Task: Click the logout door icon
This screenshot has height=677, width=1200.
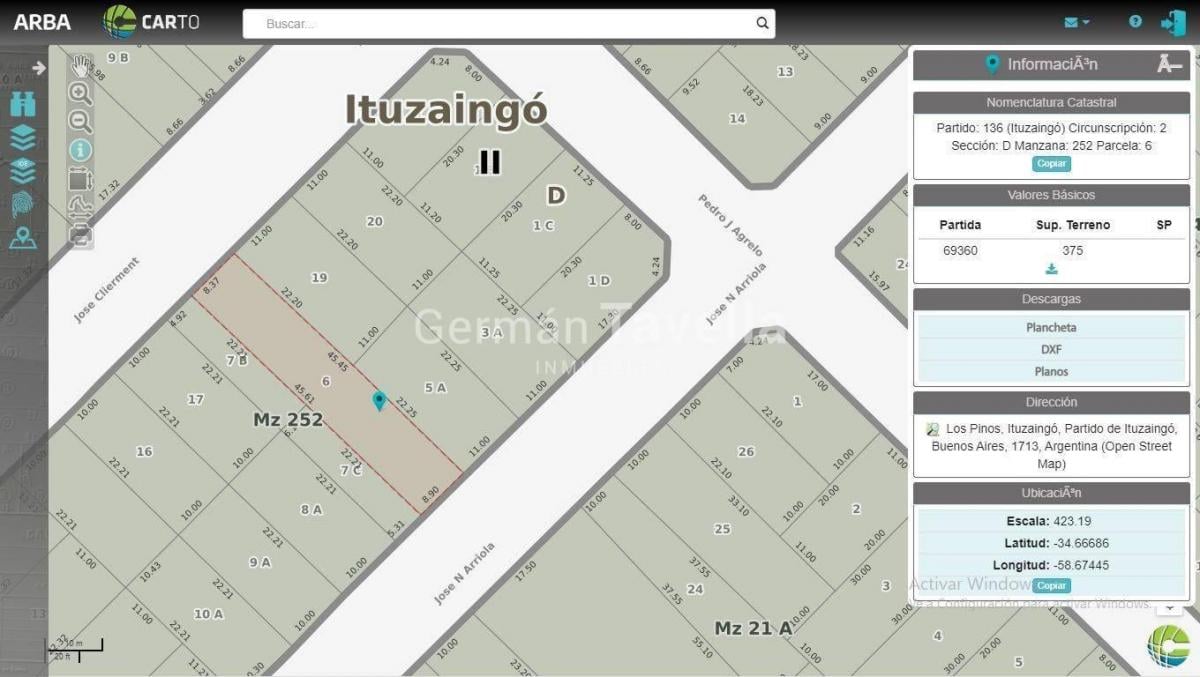Action: [x=1173, y=22]
